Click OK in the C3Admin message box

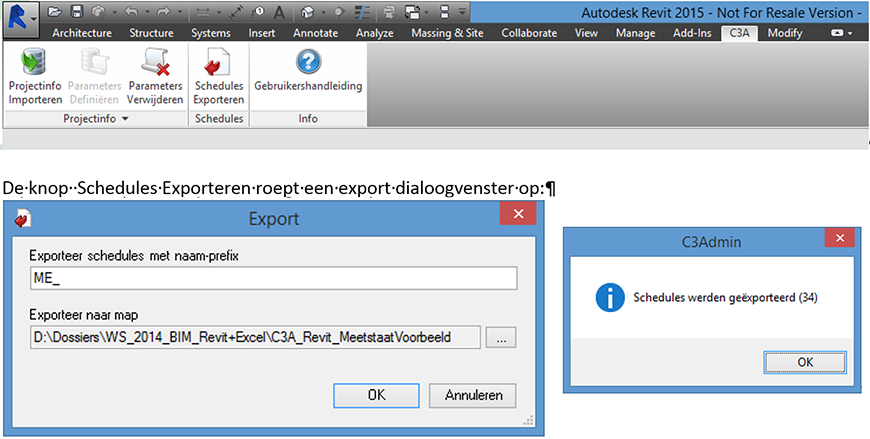pos(805,362)
